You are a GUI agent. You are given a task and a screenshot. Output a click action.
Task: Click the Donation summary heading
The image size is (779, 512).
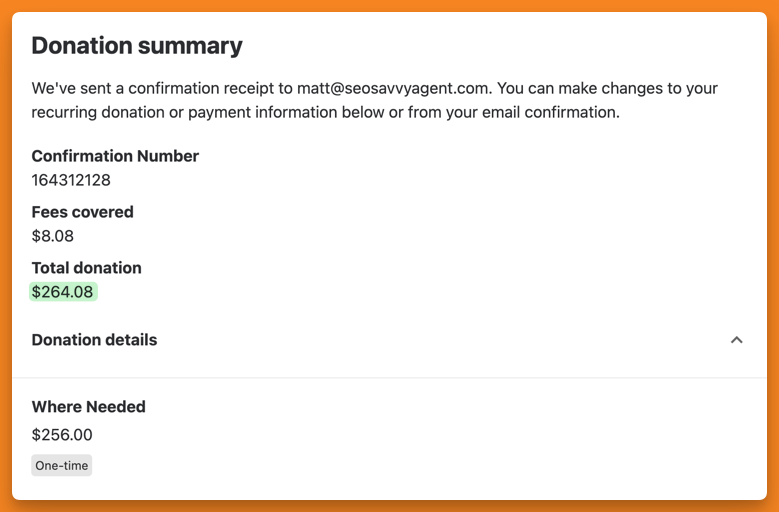click(x=137, y=45)
